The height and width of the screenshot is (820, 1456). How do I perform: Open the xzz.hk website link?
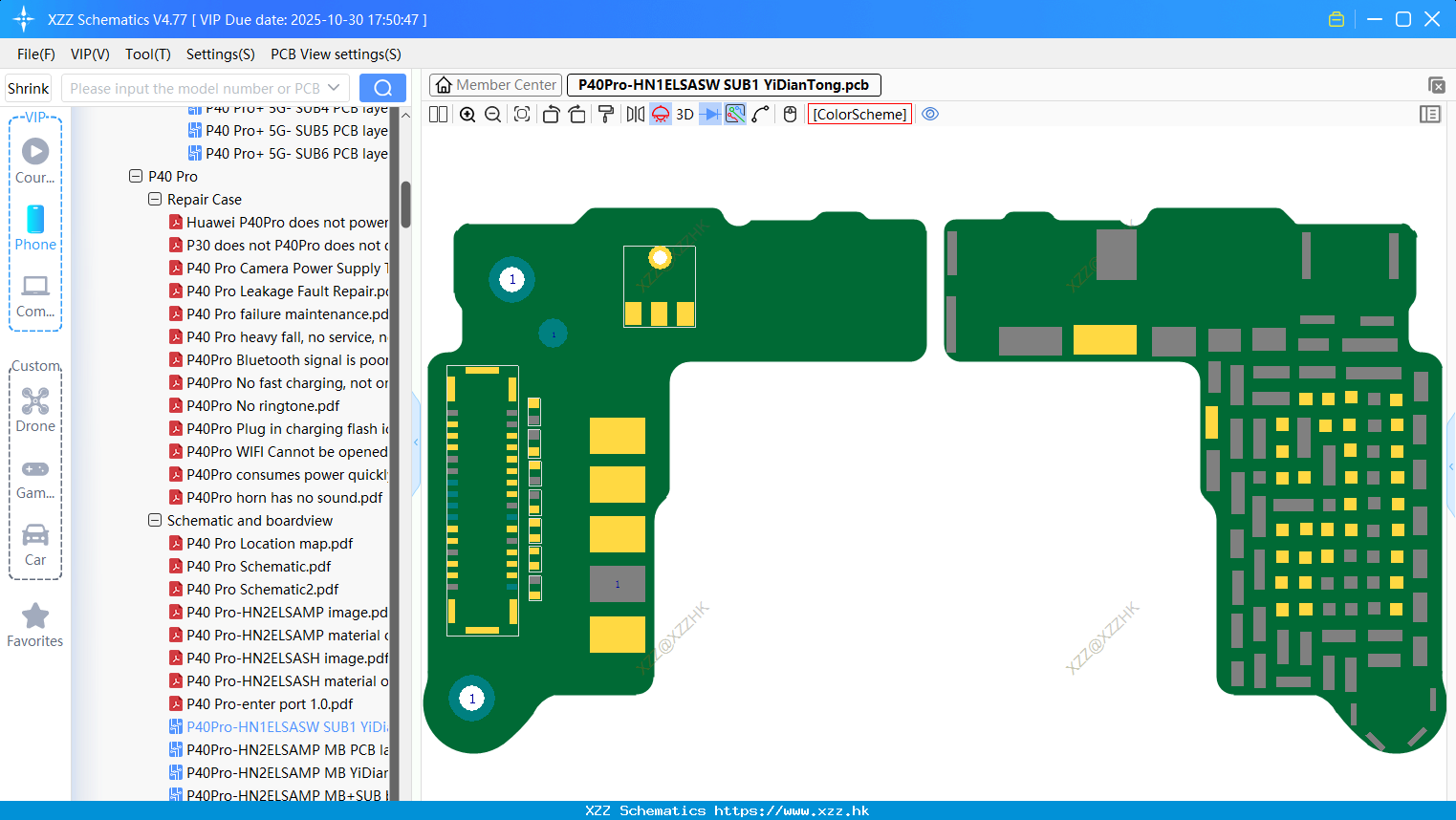[x=792, y=810]
